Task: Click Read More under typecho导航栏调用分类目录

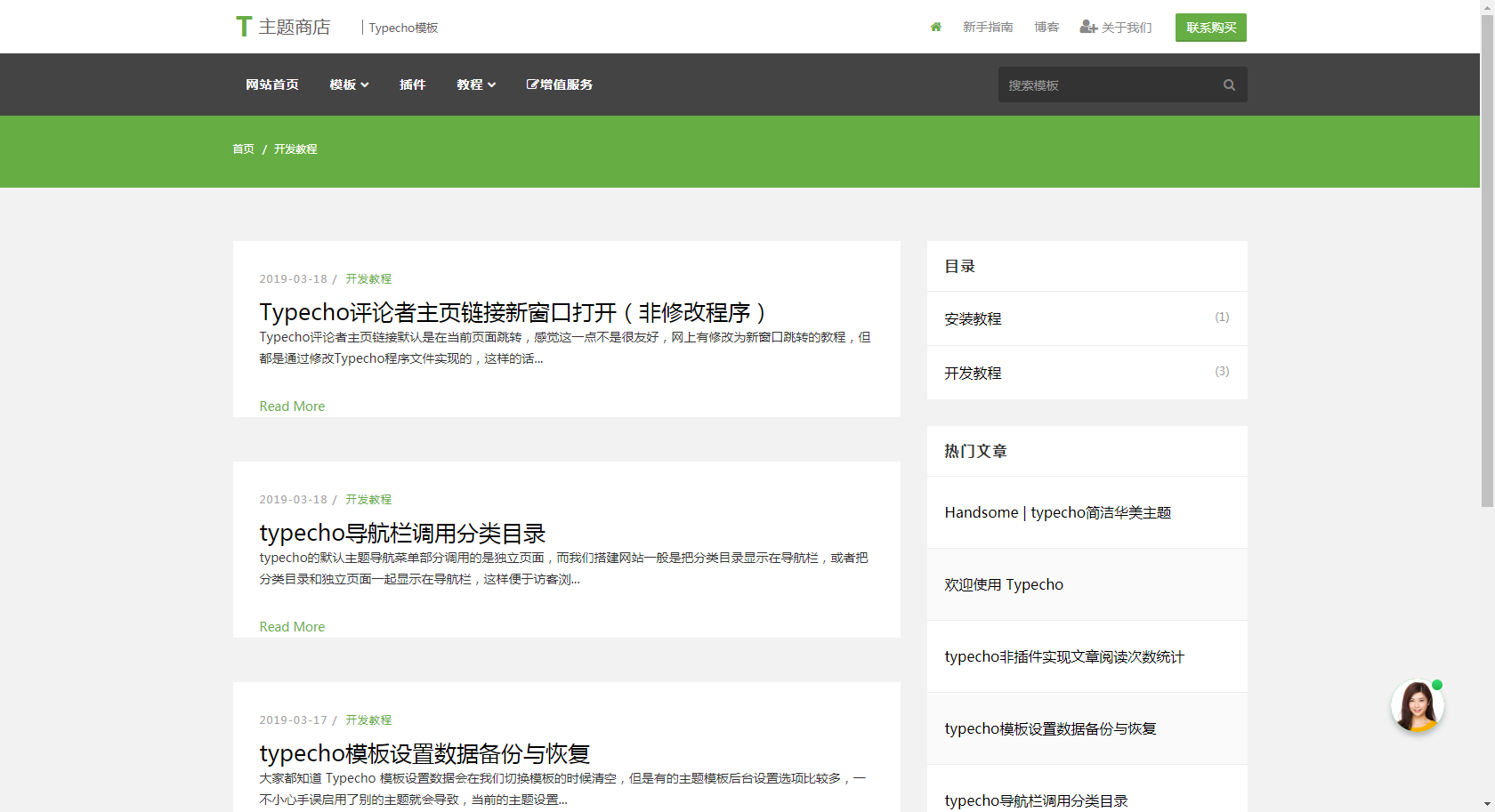Action: pyautogui.click(x=292, y=627)
